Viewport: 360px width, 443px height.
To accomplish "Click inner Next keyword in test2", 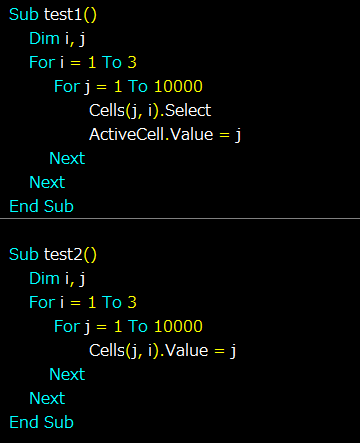I will pyautogui.click(x=67, y=374).
